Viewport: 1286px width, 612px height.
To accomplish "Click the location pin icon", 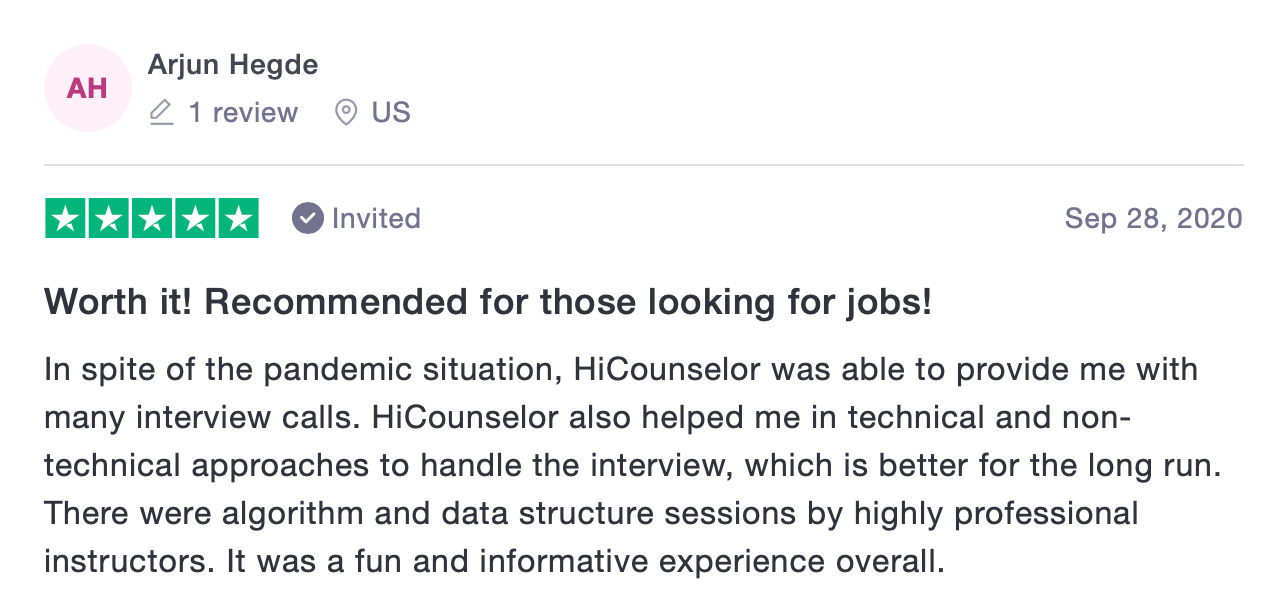I will tap(346, 112).
